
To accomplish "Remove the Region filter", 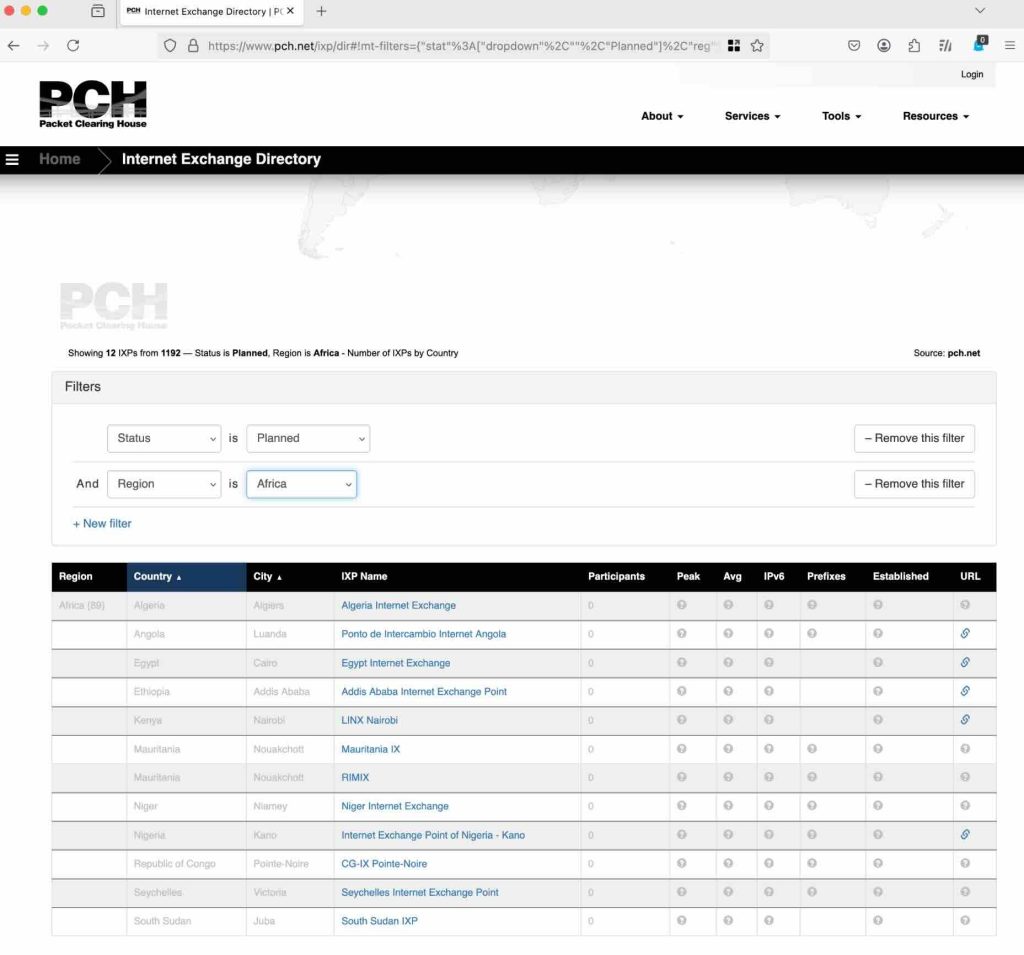I will (914, 484).
